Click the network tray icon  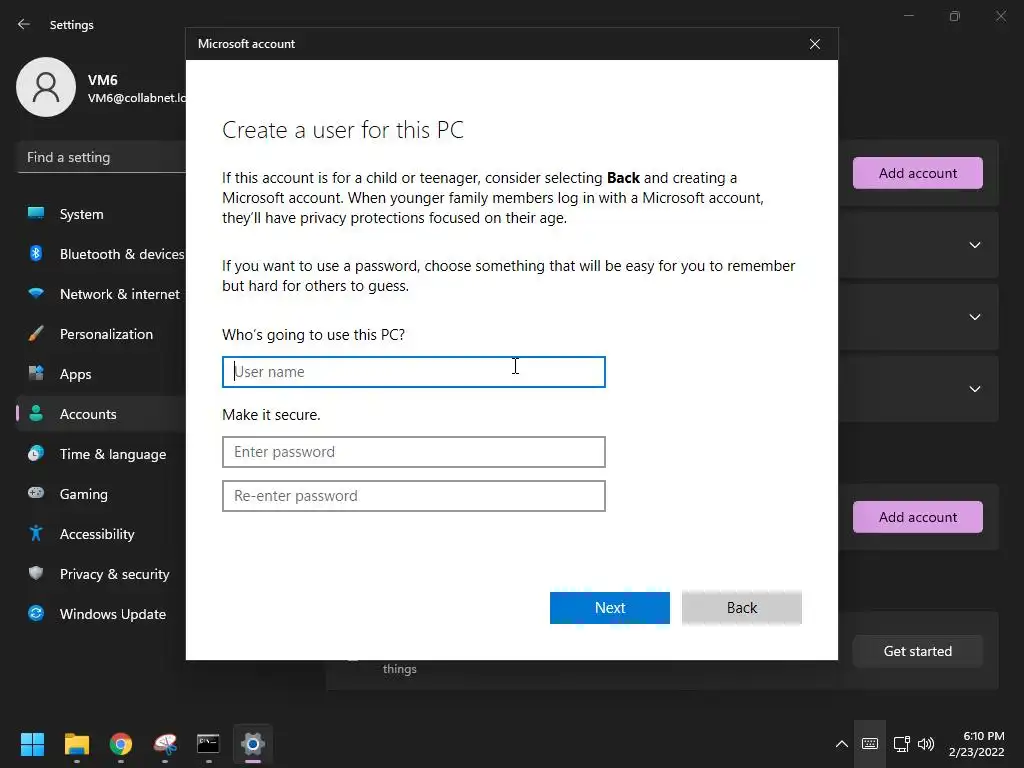pos(902,744)
